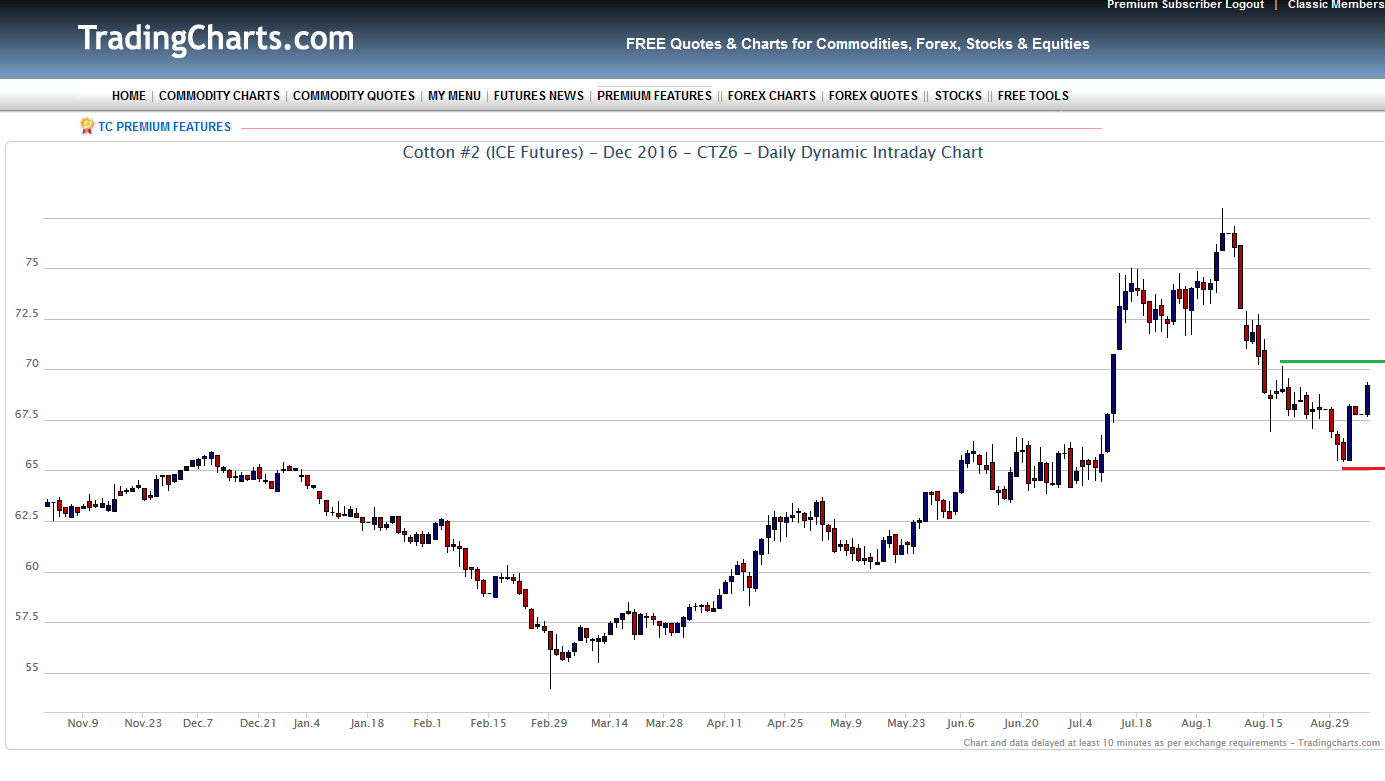The width and height of the screenshot is (1385, 781).
Task: Open the PREMIUM FEATURES menu tab
Action: pyautogui.click(x=654, y=96)
